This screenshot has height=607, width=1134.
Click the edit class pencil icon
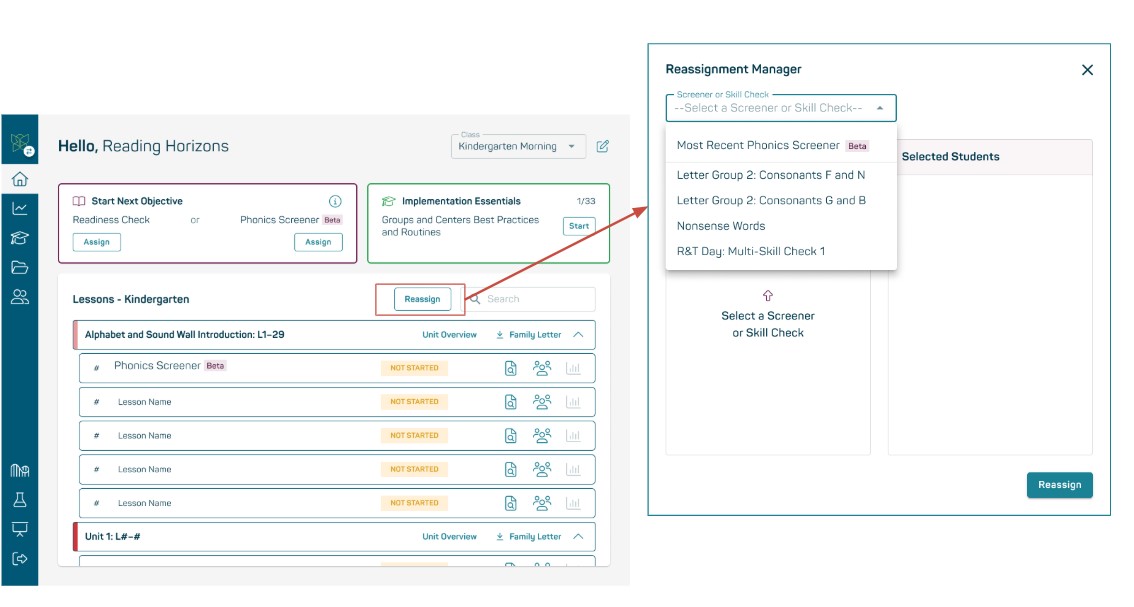coord(602,146)
